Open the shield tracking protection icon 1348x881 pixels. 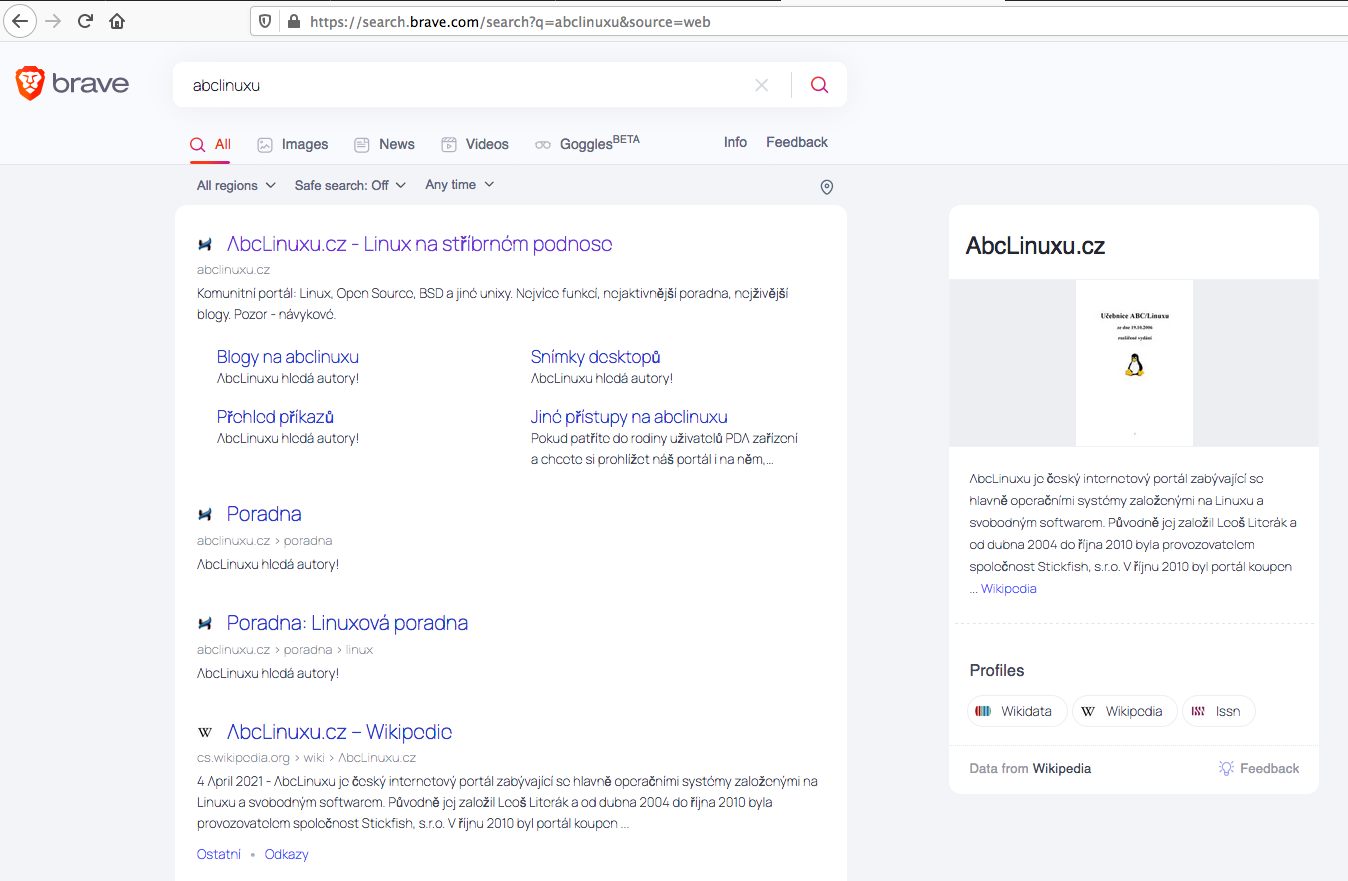click(265, 21)
